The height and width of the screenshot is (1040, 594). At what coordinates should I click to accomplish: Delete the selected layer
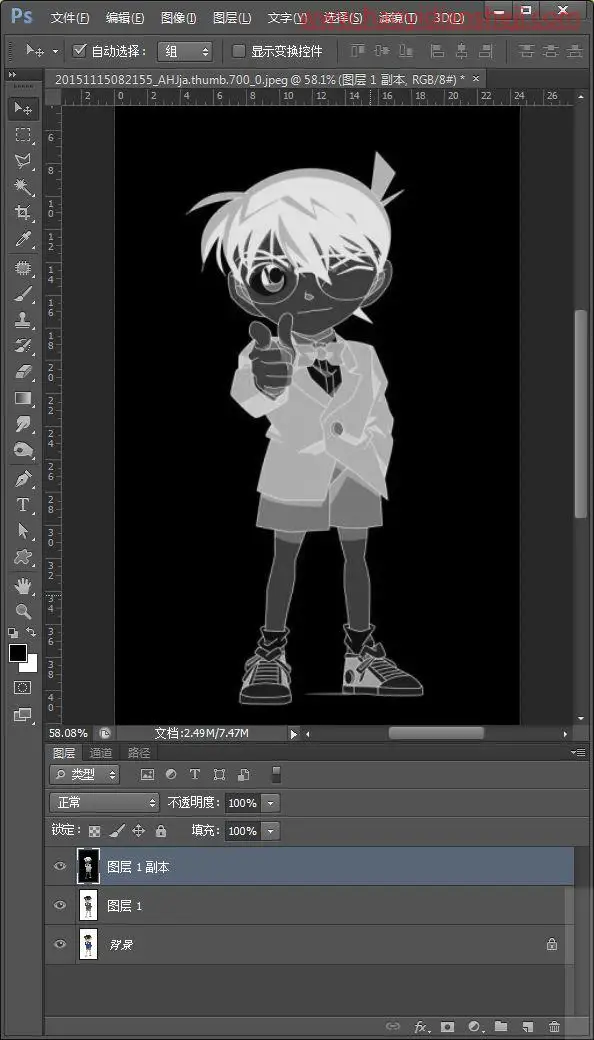click(x=555, y=1027)
